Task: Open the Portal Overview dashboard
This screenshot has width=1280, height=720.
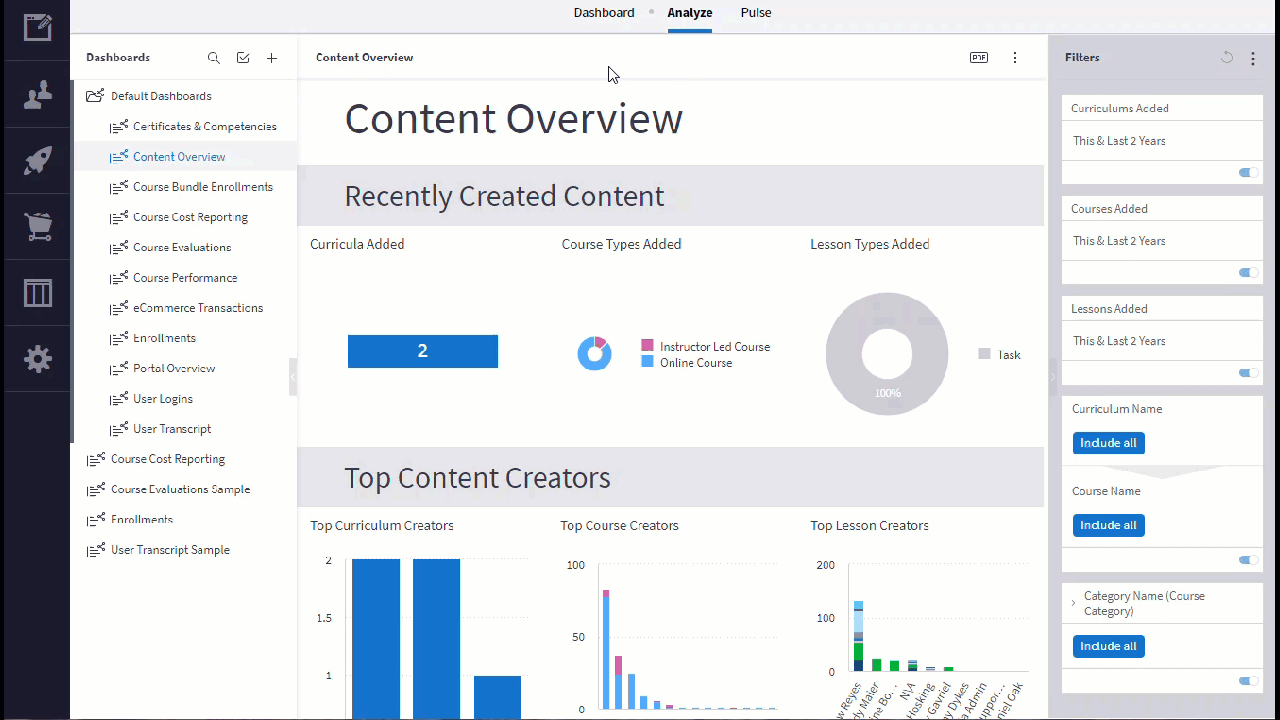Action: coord(174,368)
